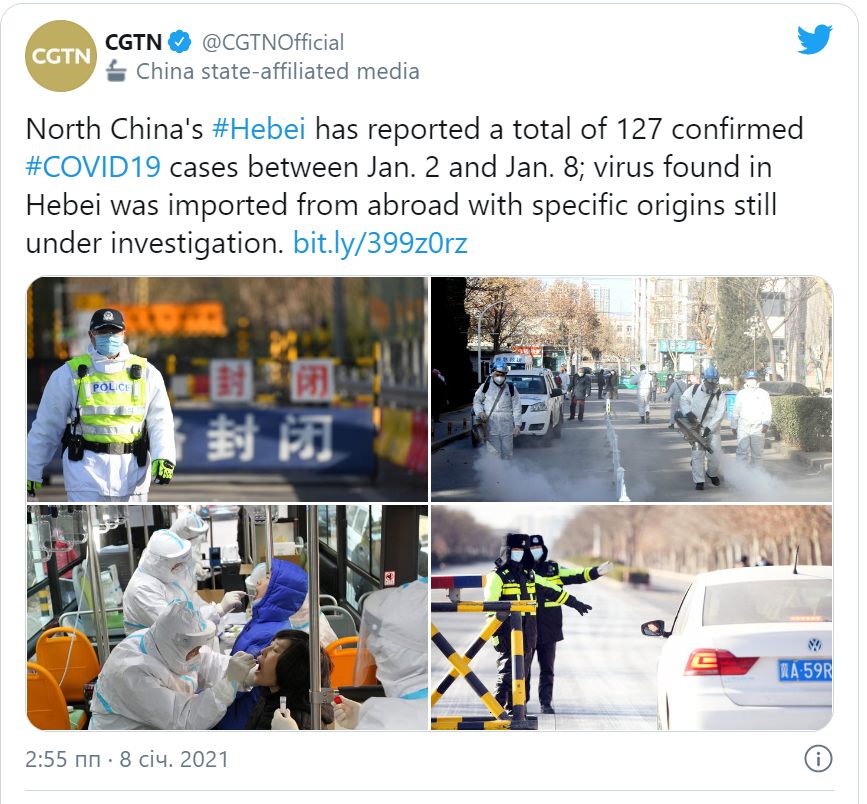Click the blue verified badge icon
867x804 pixels.
pos(180,42)
